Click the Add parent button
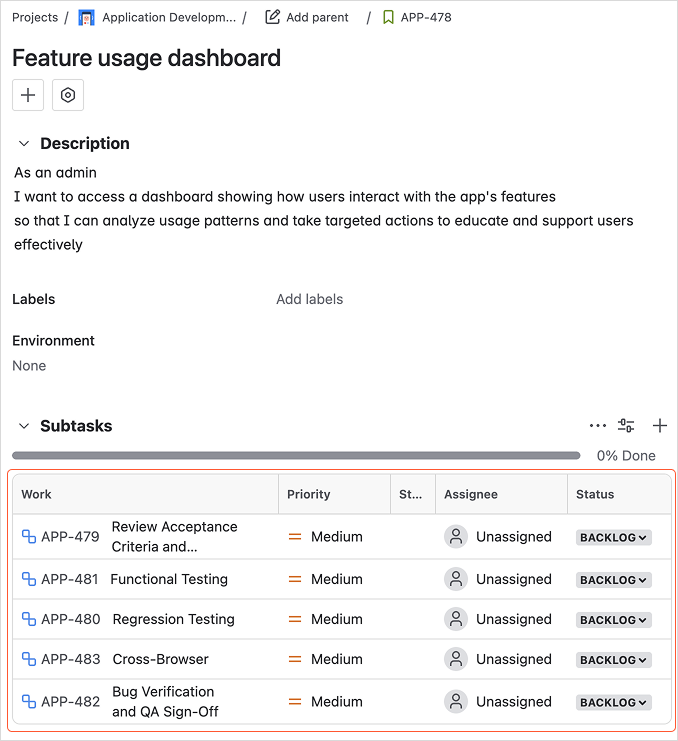678x741 pixels. (x=308, y=17)
